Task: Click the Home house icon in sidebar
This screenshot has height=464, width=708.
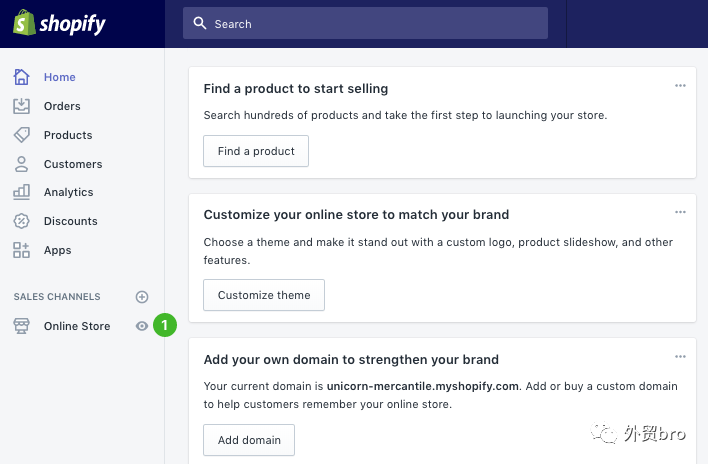Action: click(22, 77)
